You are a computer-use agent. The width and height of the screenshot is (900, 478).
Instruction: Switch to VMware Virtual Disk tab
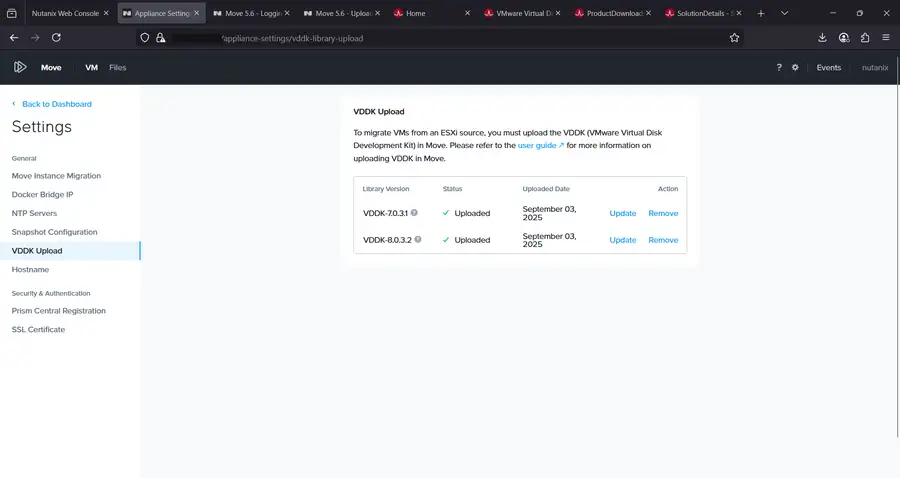click(522, 13)
